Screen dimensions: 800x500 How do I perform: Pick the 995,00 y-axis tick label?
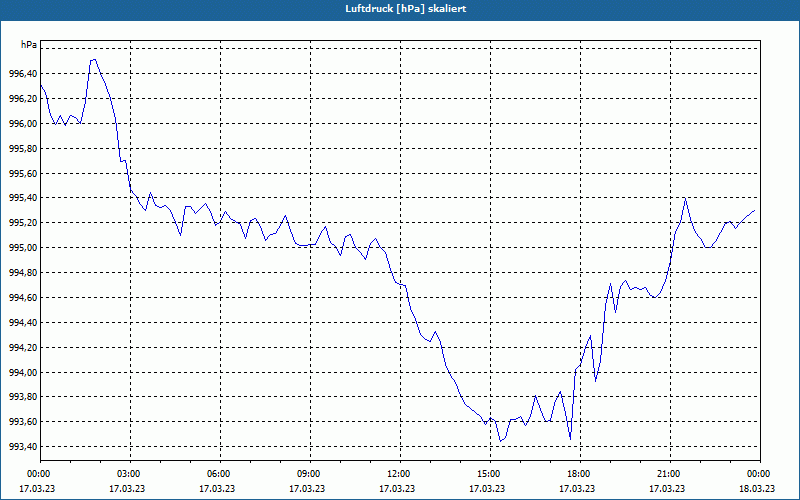click(23, 248)
